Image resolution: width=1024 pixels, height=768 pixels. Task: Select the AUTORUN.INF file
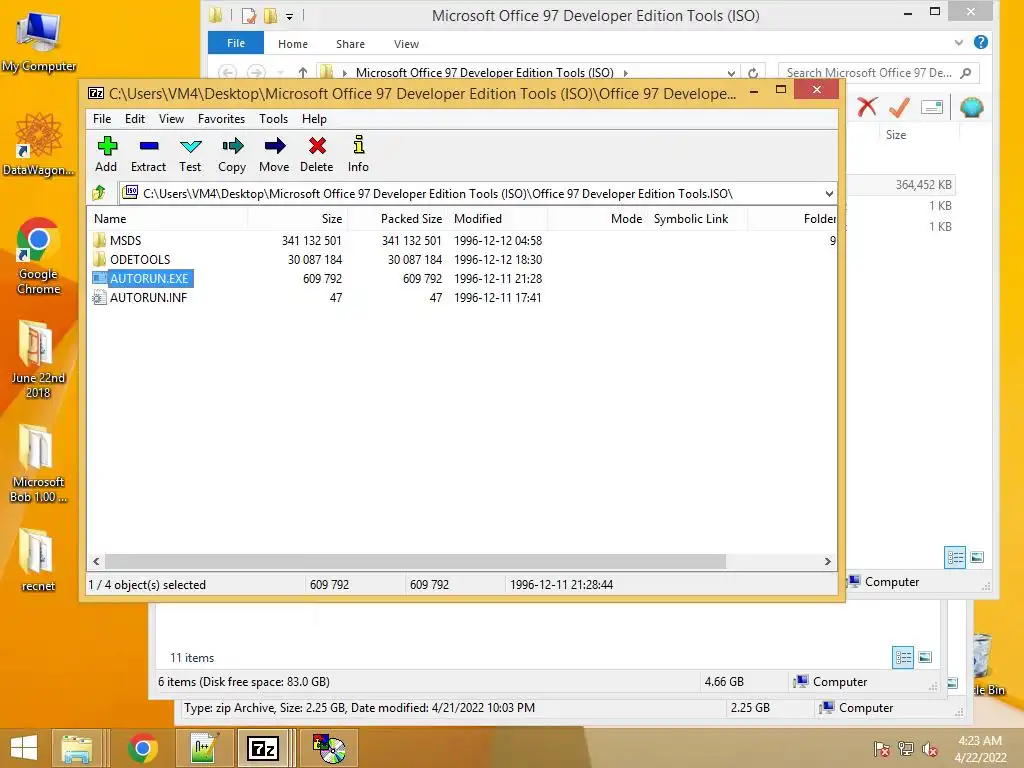coord(148,297)
